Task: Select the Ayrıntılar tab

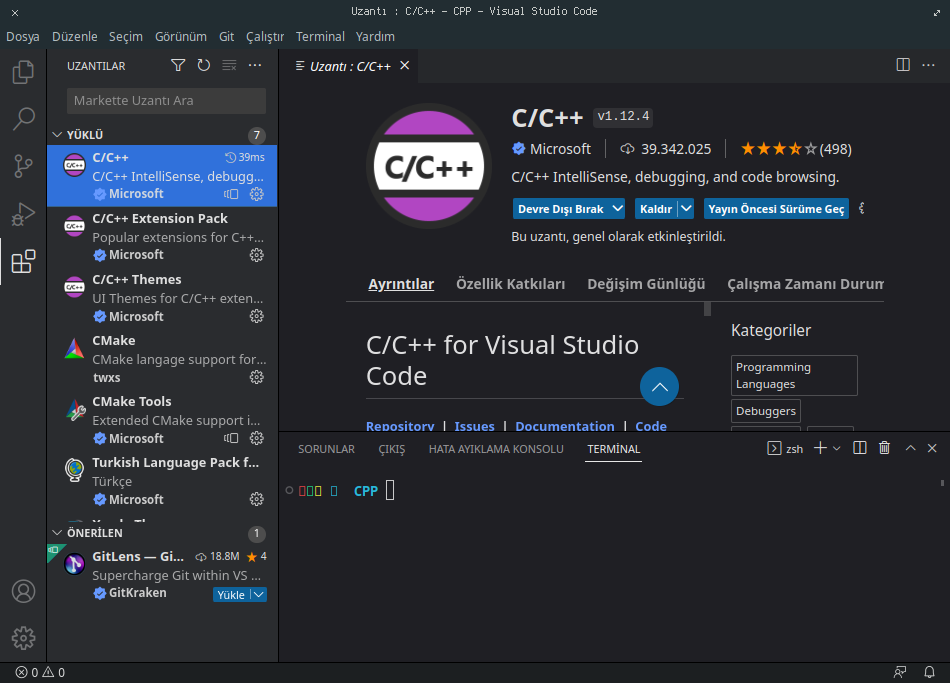Action: click(401, 284)
